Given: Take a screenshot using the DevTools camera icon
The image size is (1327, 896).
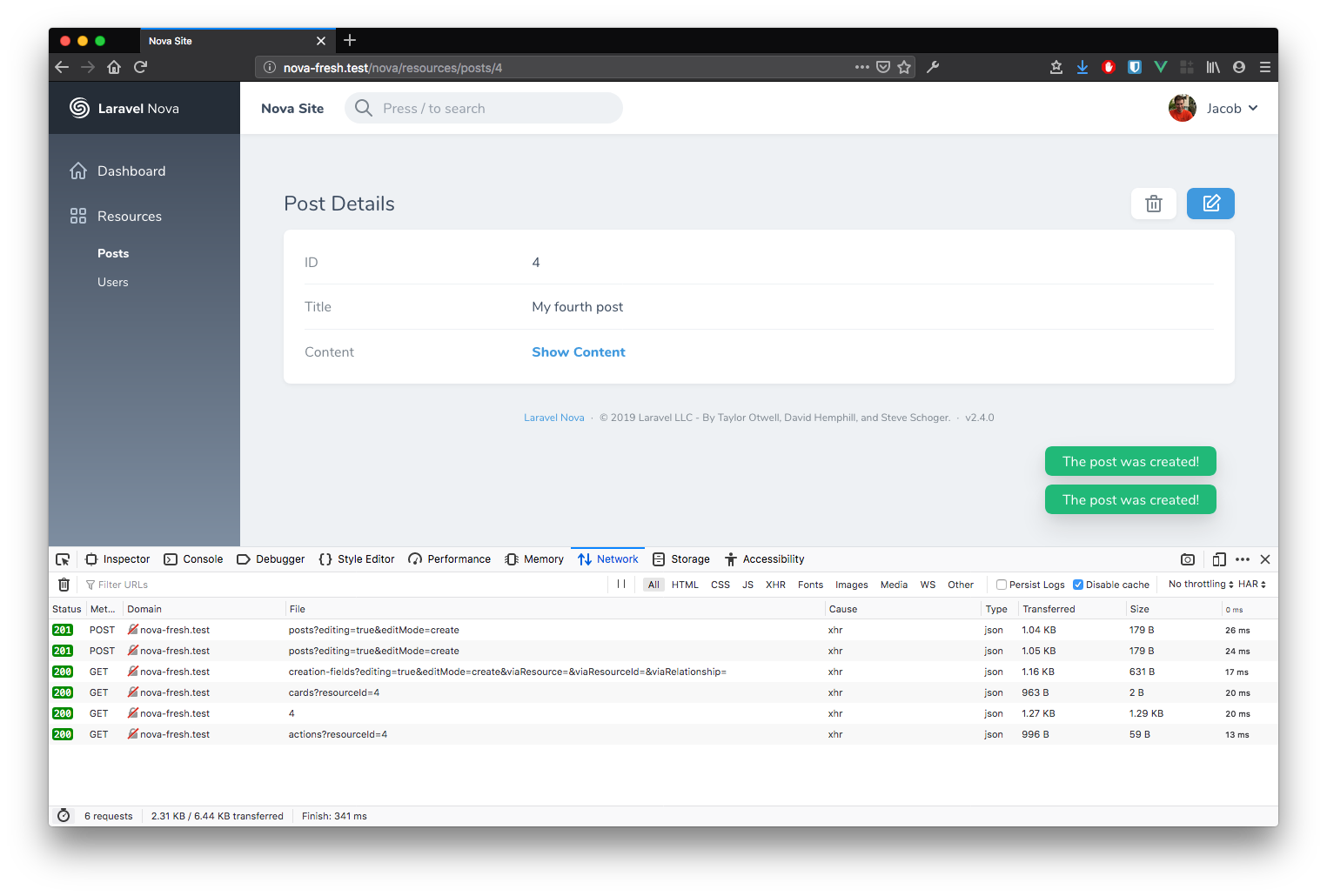Looking at the screenshot, I should click(x=1187, y=559).
